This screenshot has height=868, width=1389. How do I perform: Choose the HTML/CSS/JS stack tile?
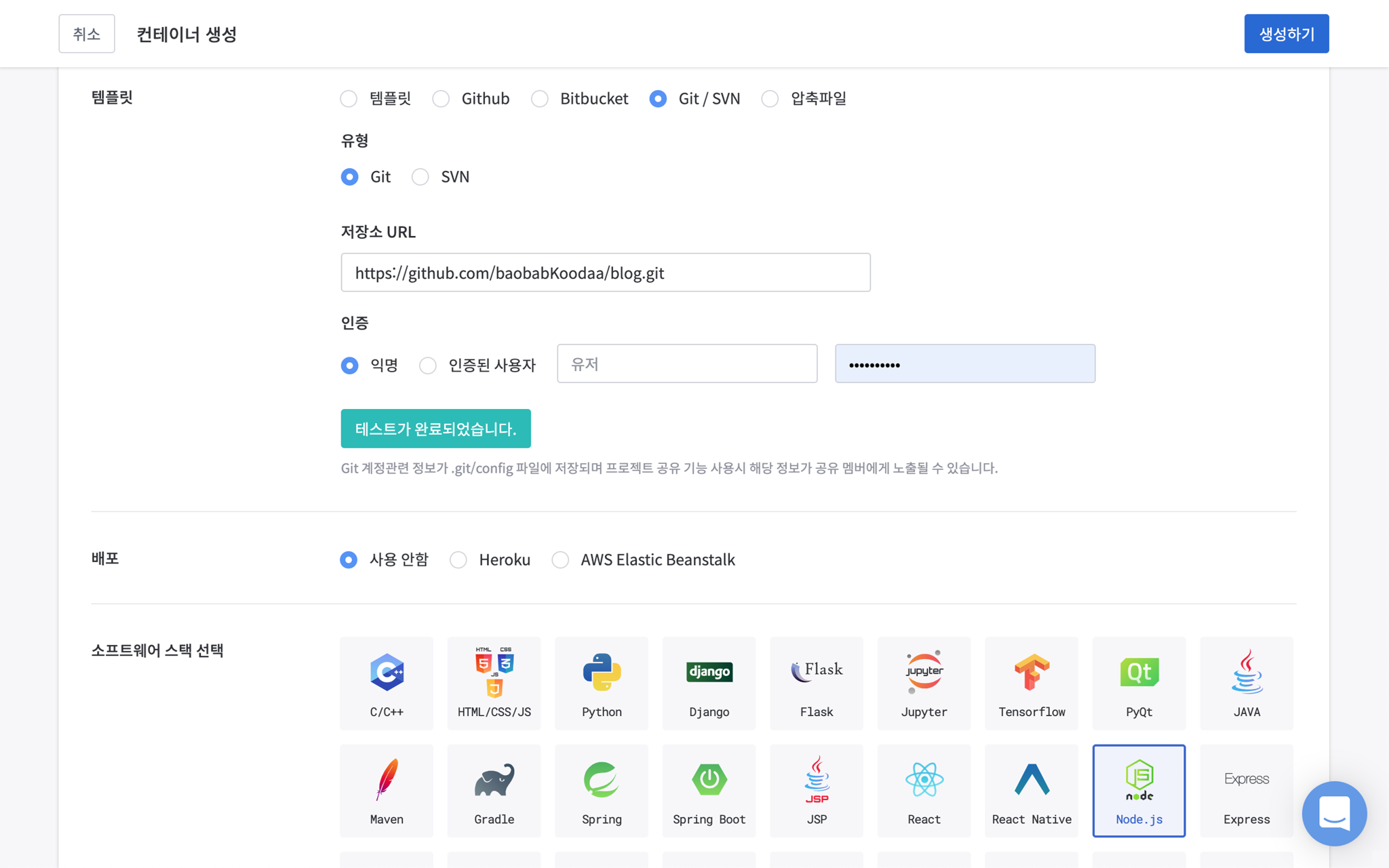[x=494, y=683]
